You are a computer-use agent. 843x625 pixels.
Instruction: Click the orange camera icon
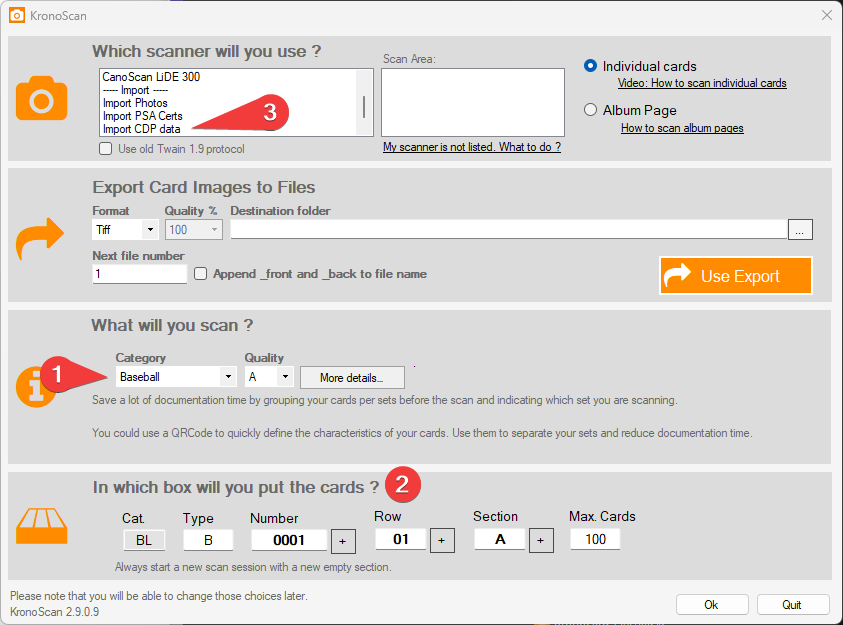pos(41,98)
